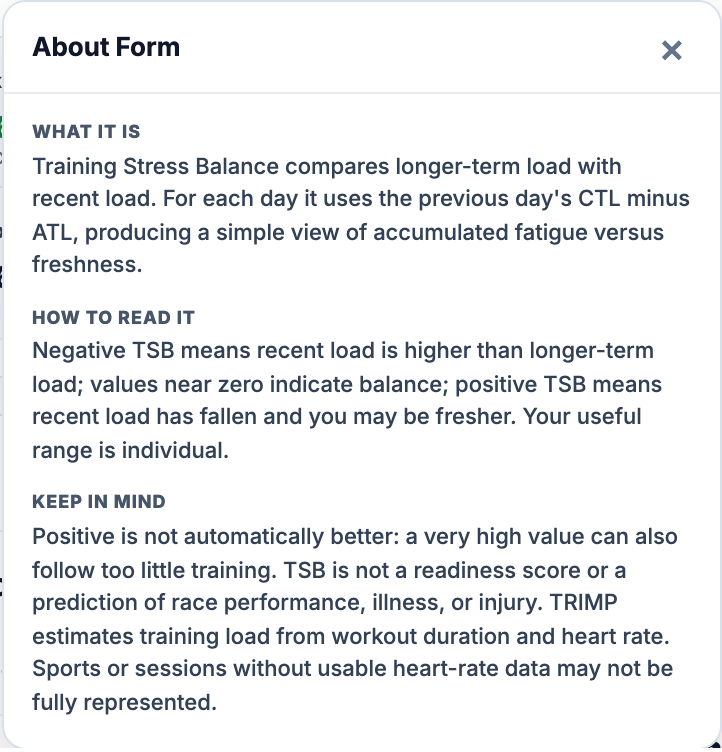Select the HOW TO READ IT heading
Viewport: 722px width, 752px height.
pyautogui.click(x=113, y=317)
